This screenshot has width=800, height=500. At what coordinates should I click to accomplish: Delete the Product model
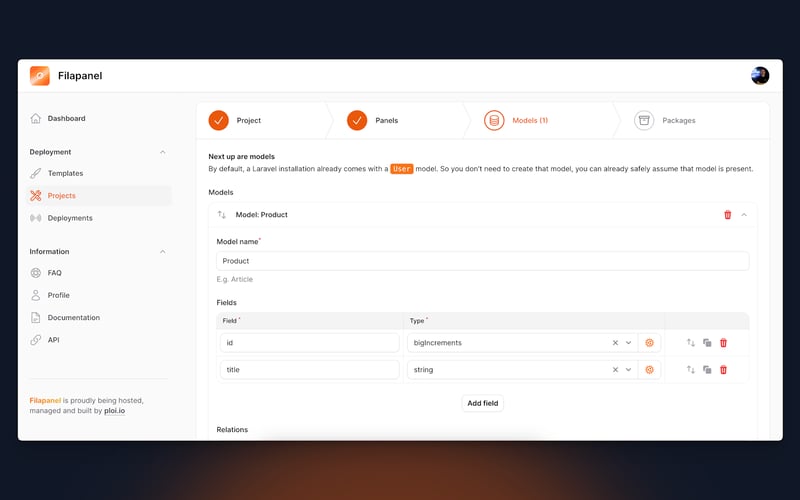coord(728,215)
